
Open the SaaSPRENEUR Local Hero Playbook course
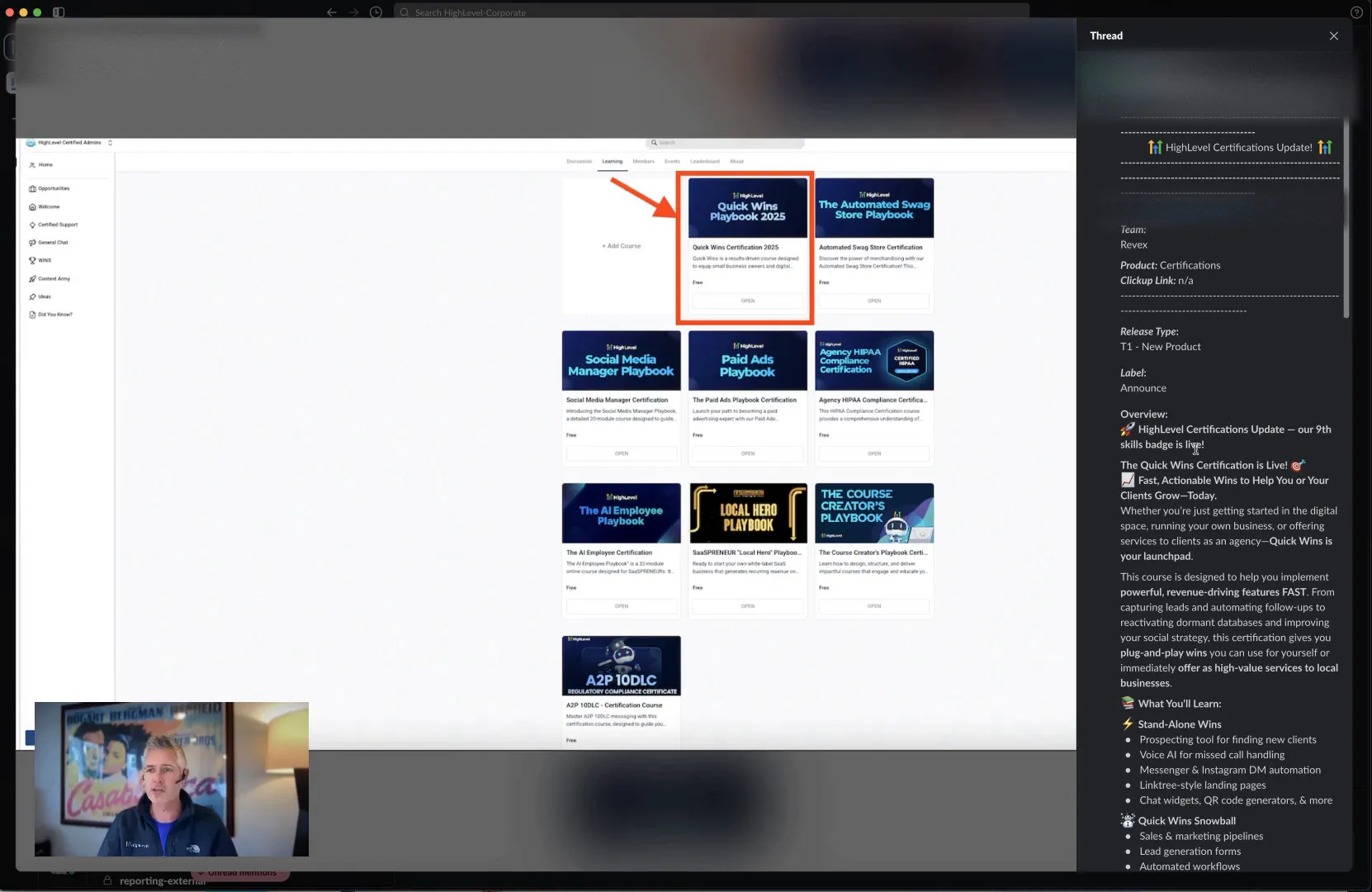click(747, 606)
